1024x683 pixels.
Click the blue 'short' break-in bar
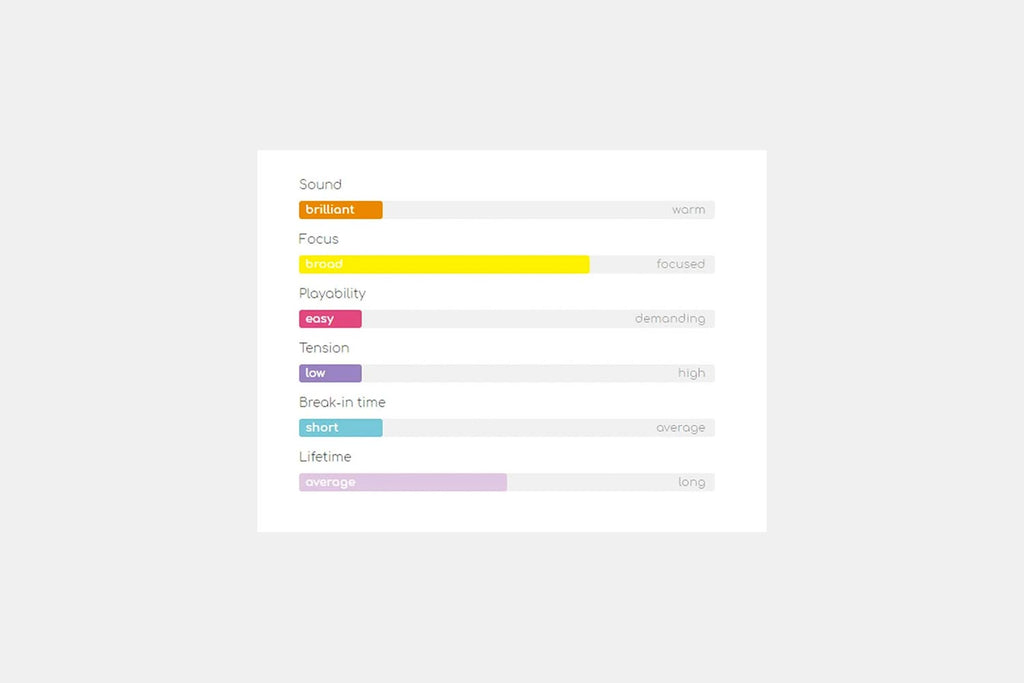tap(340, 428)
